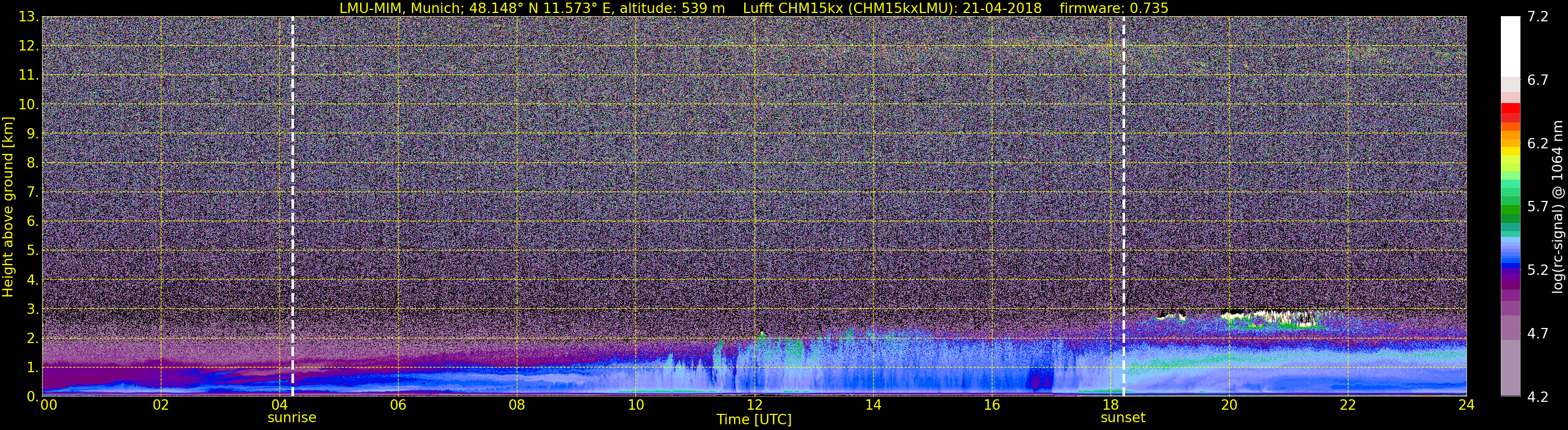
Task: Click the time axis tick "06"
Action: pos(398,405)
